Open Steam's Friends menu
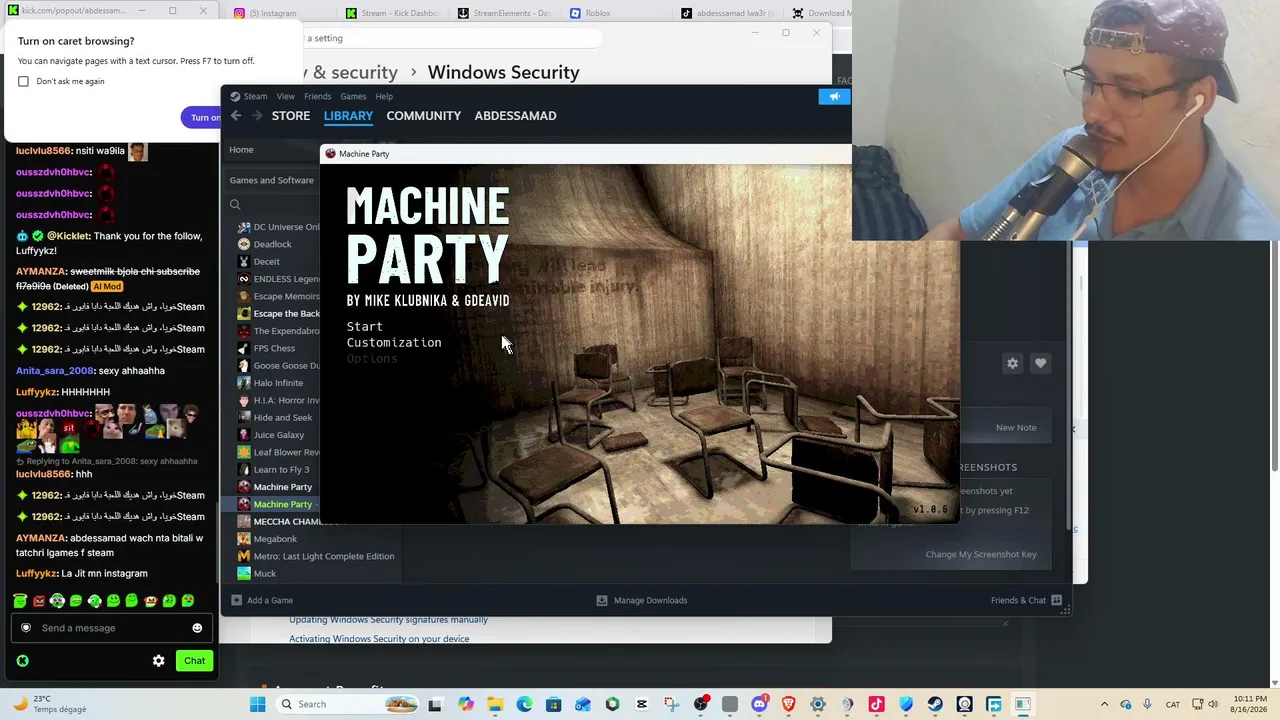1280x720 pixels. click(x=317, y=96)
